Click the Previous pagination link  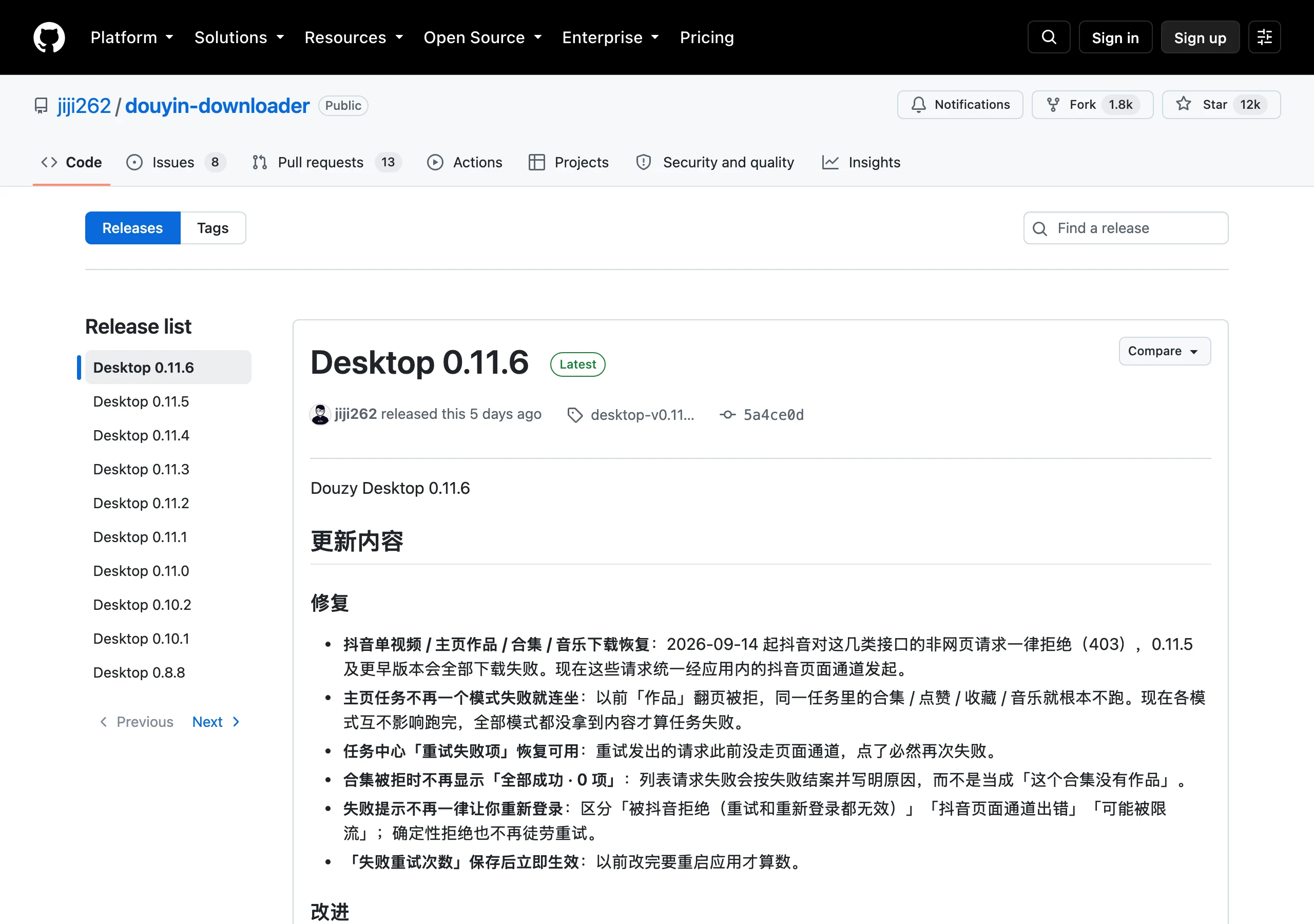(x=136, y=722)
